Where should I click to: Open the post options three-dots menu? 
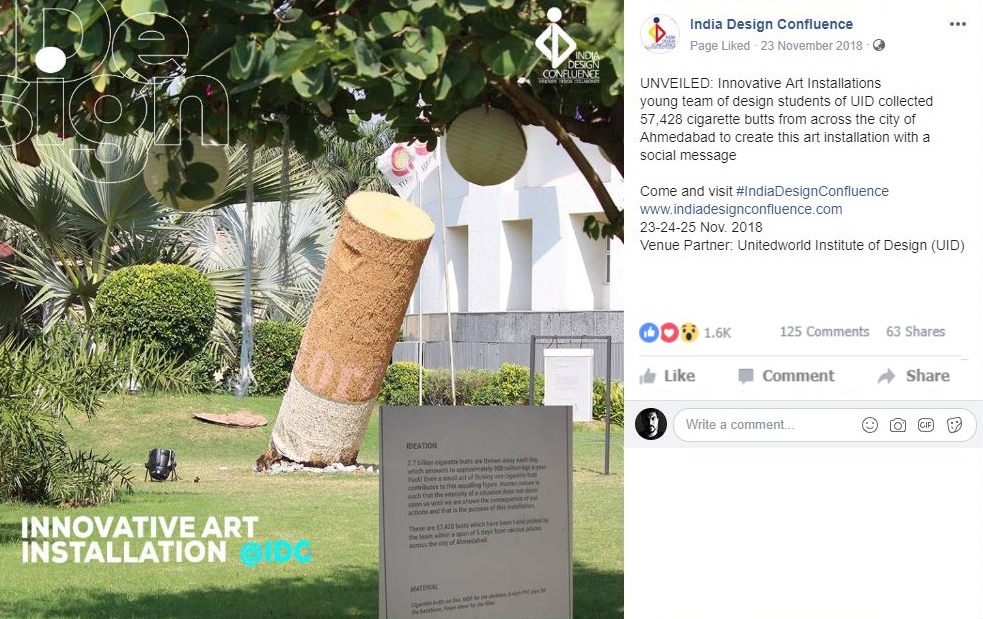pyautogui.click(x=957, y=24)
